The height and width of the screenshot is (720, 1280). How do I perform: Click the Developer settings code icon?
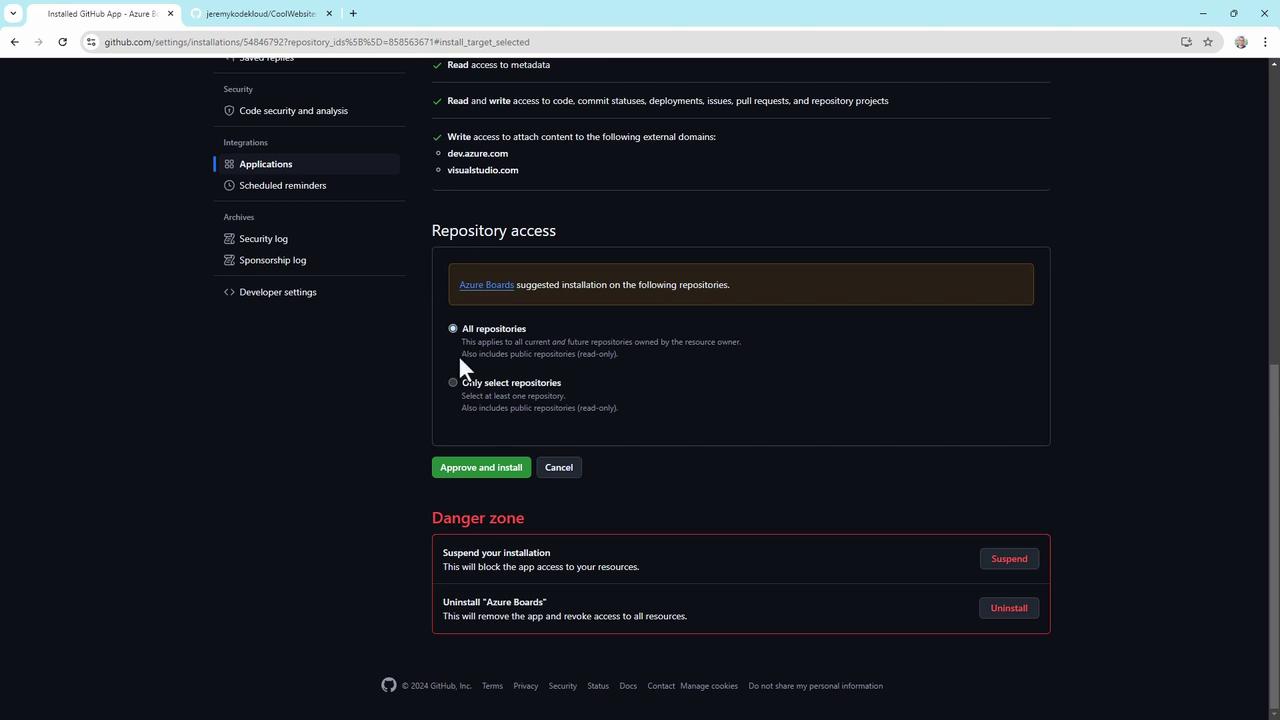tap(229, 292)
